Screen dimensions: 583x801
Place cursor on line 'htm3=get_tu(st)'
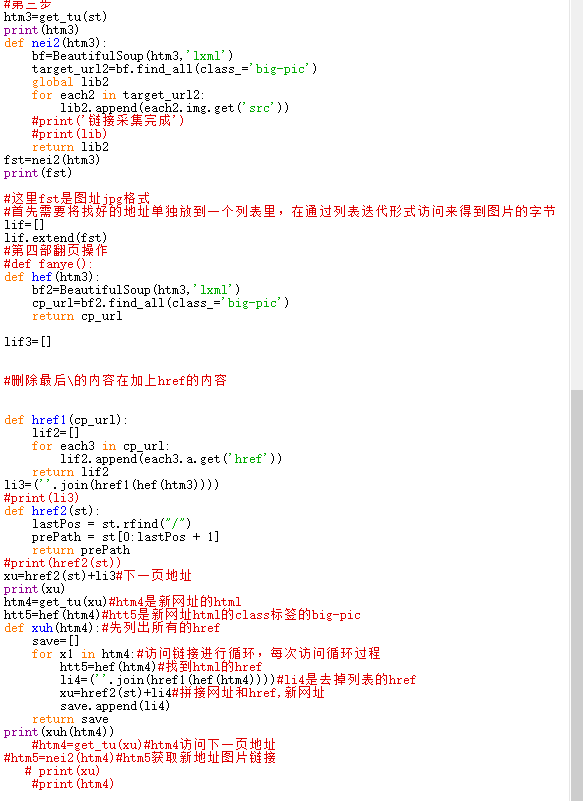coord(55,17)
